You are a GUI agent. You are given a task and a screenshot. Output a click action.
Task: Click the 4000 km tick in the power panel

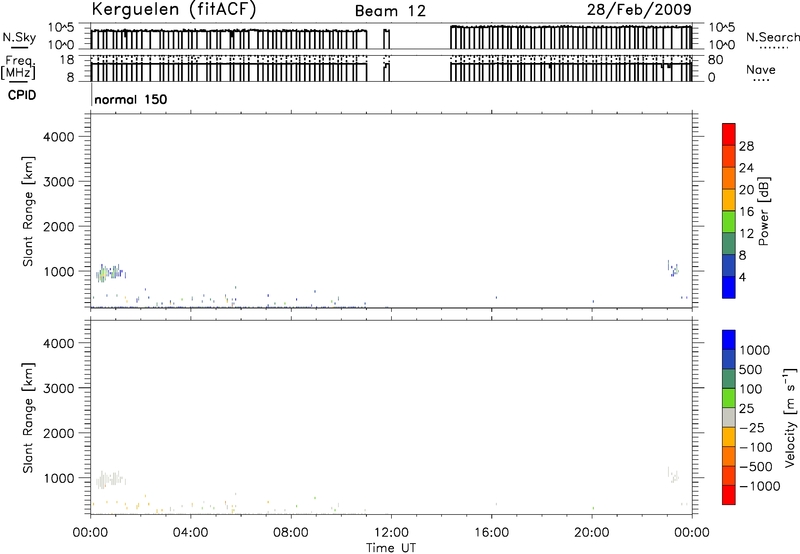tap(58, 137)
